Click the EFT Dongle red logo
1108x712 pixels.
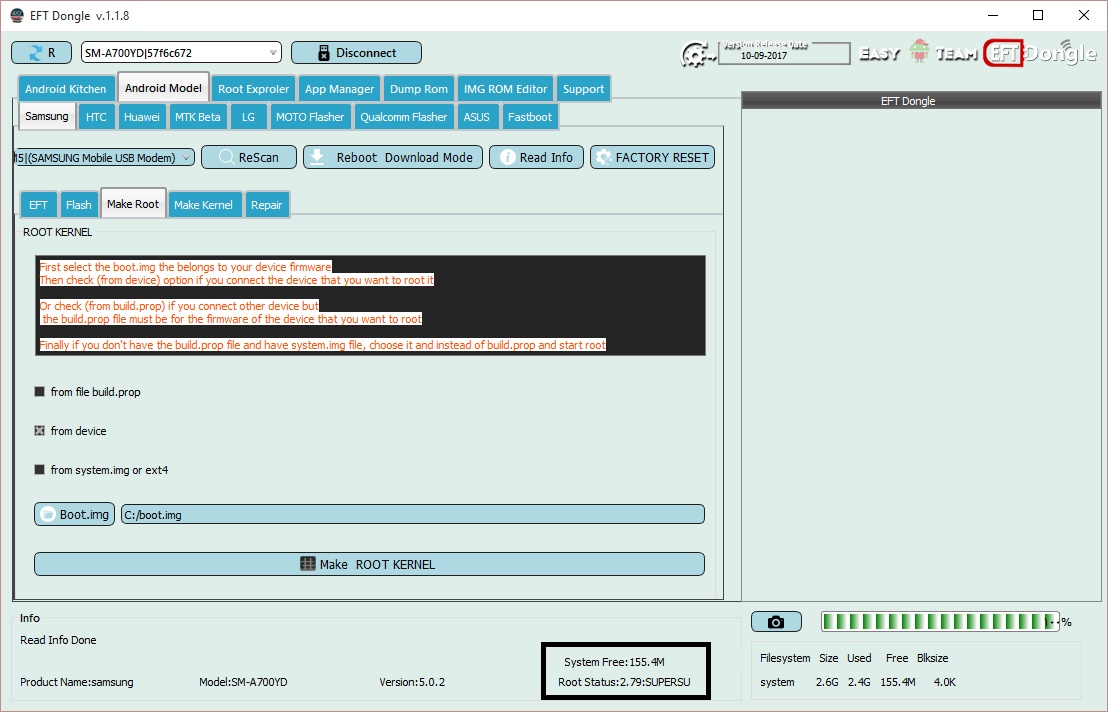click(x=1003, y=53)
